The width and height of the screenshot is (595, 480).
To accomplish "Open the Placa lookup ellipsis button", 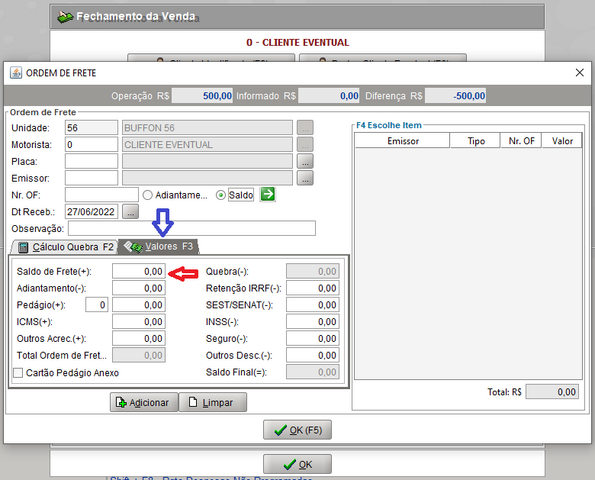I will tap(305, 161).
